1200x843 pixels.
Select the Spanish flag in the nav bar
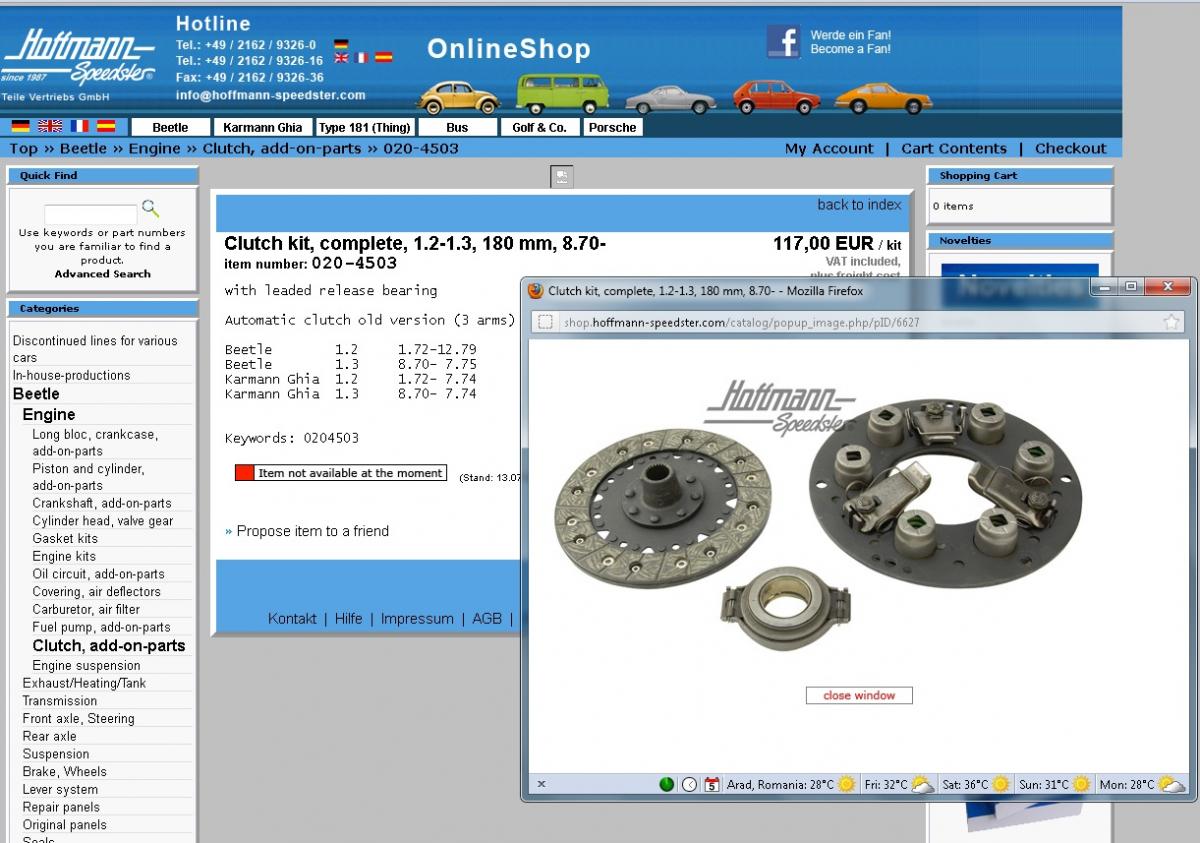click(106, 126)
